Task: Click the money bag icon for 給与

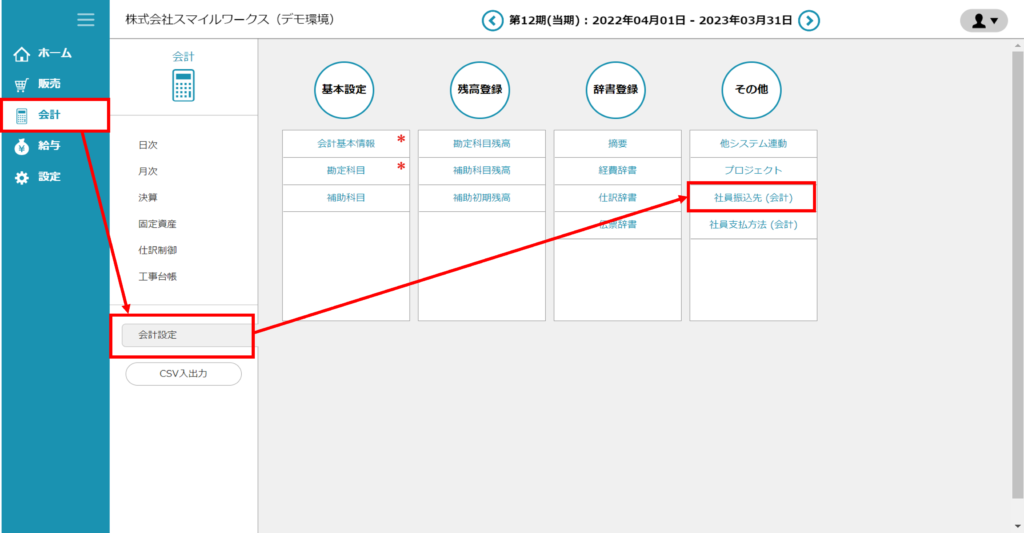Action: coord(22,146)
